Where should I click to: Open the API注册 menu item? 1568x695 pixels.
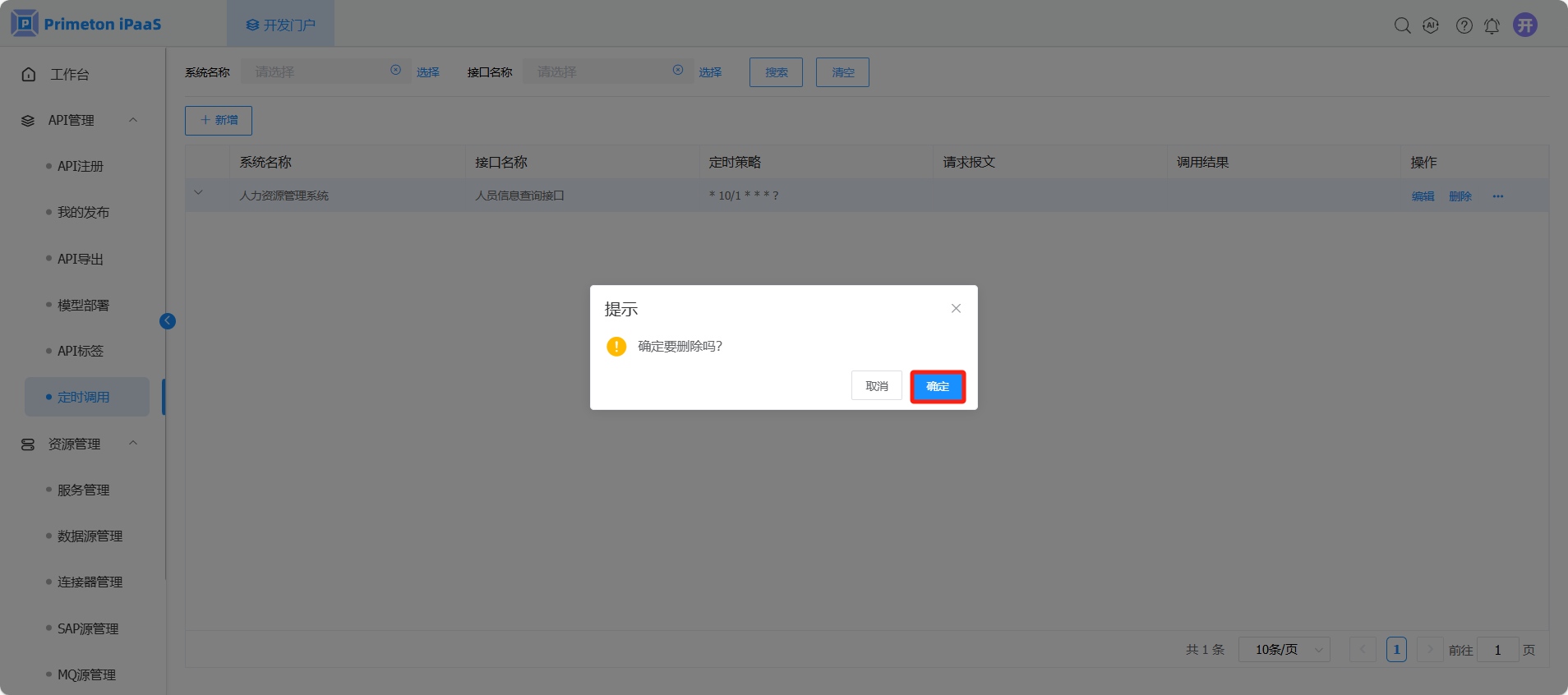[x=81, y=166]
